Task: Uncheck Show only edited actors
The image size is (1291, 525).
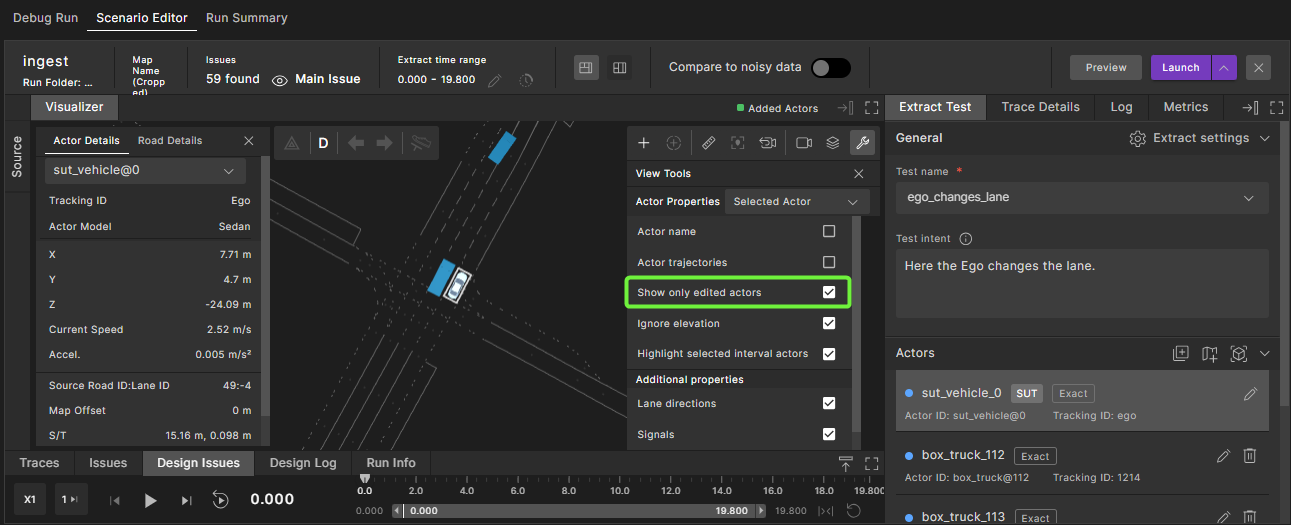Action: click(829, 292)
